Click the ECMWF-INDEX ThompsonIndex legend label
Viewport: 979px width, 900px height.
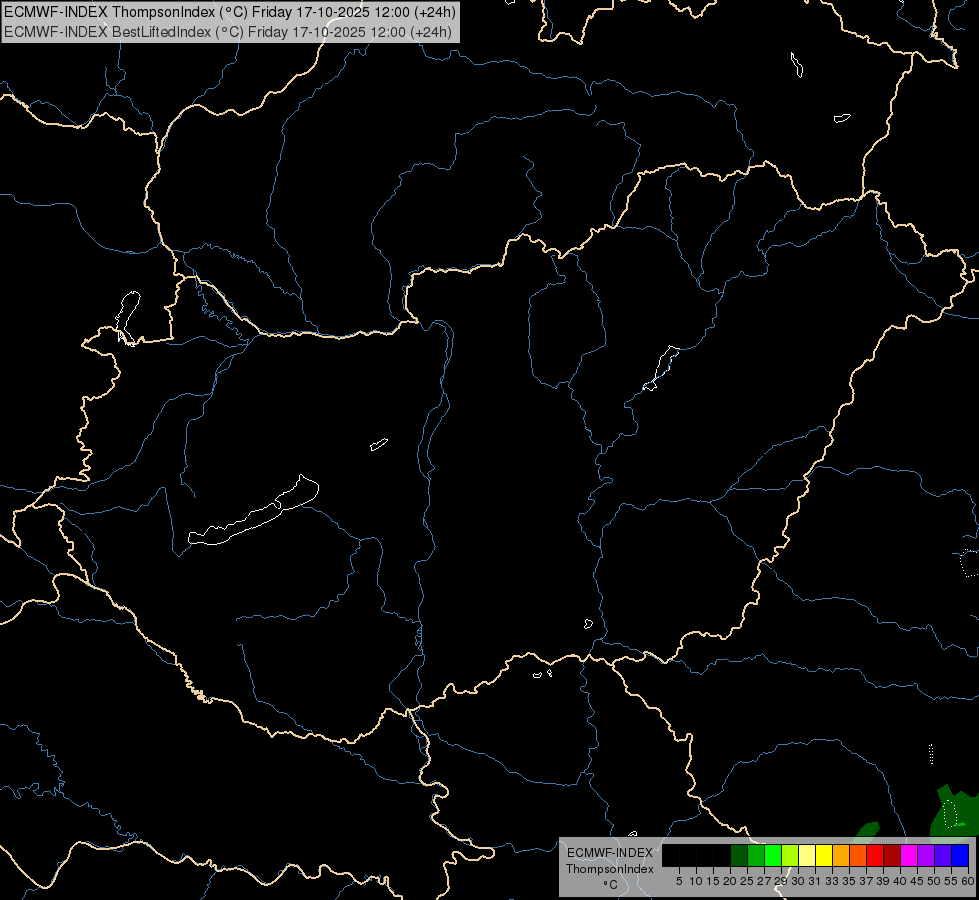(x=609, y=861)
